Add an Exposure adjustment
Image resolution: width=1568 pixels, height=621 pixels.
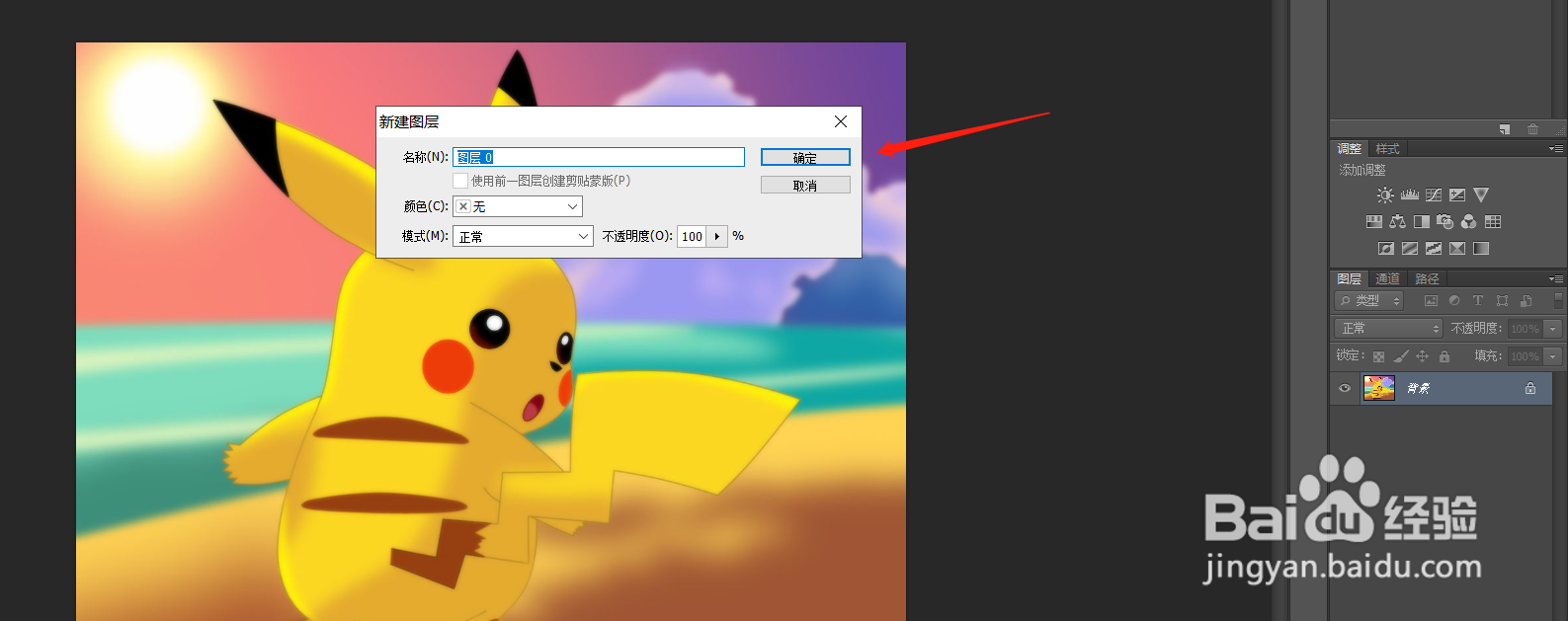(x=1457, y=195)
